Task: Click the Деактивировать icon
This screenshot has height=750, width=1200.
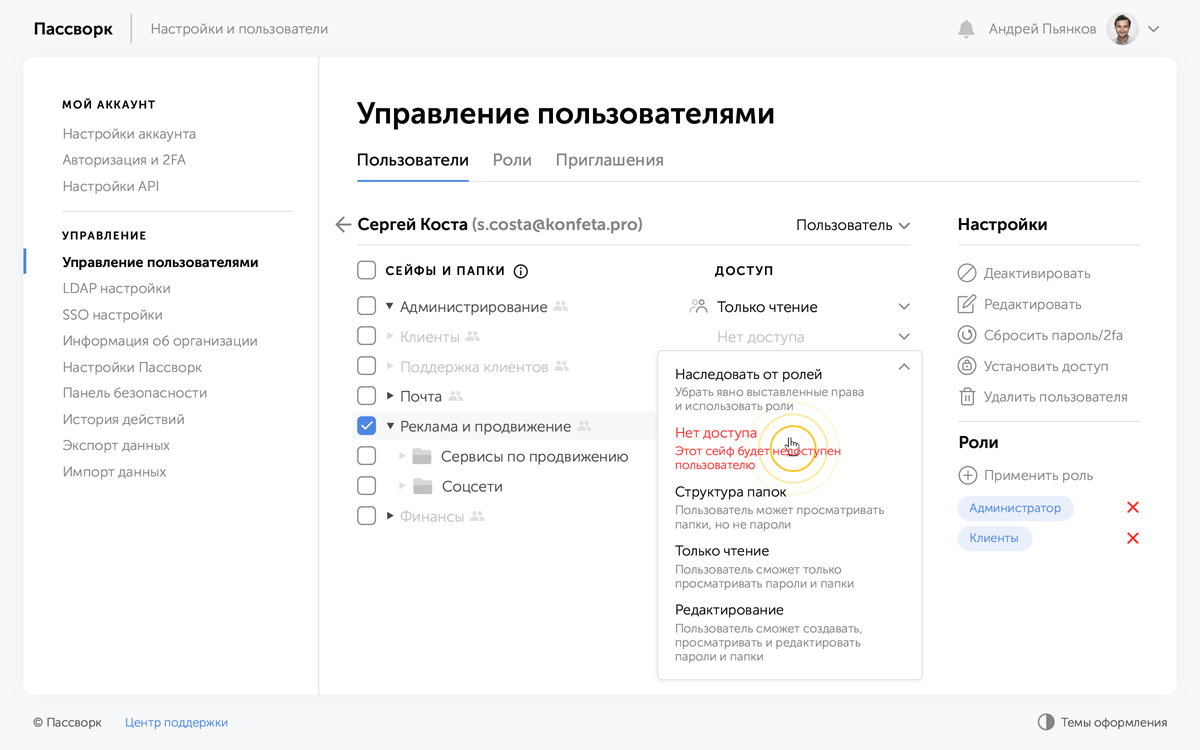Action: click(x=967, y=273)
